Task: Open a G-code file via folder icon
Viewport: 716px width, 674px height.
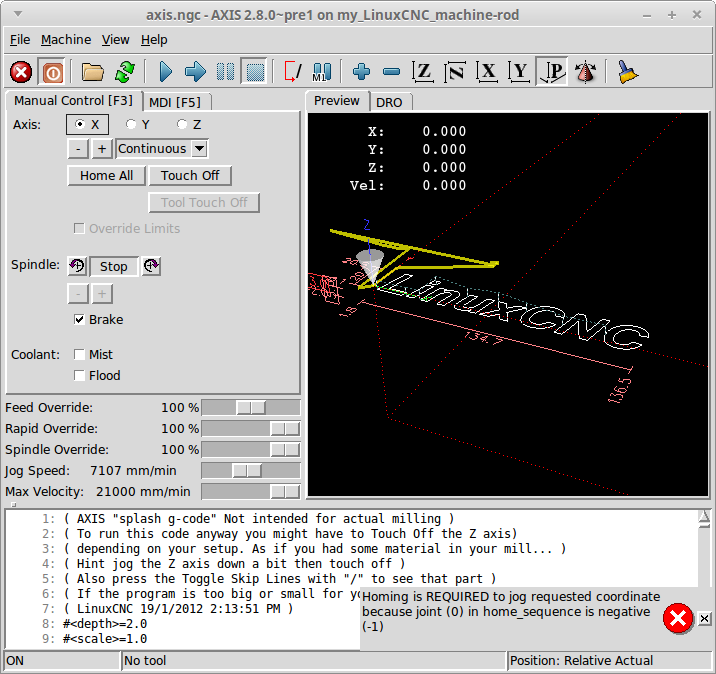Action: click(93, 72)
